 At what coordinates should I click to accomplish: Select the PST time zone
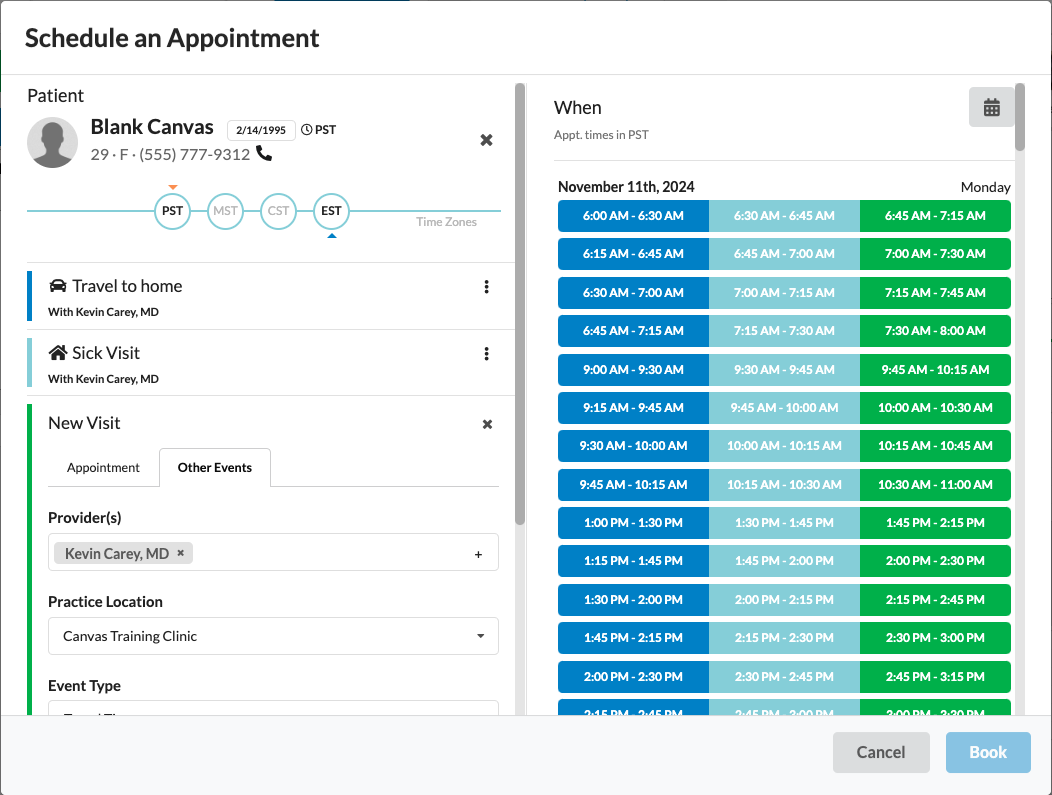(x=173, y=211)
